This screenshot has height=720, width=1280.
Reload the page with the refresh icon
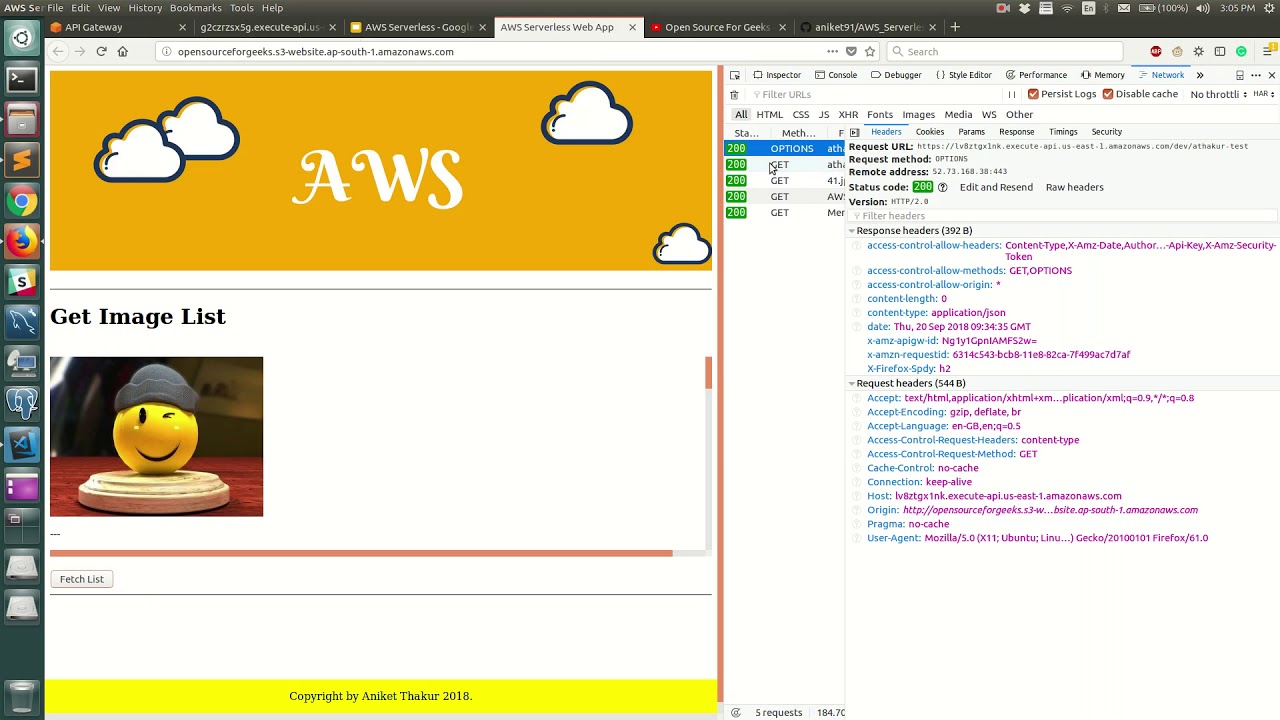[101, 51]
